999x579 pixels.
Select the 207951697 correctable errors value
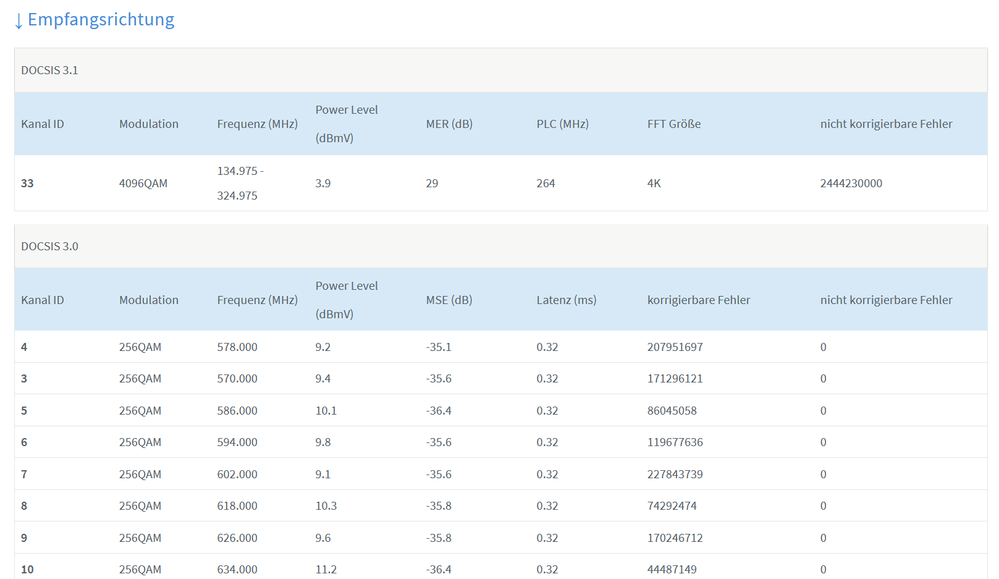point(675,347)
